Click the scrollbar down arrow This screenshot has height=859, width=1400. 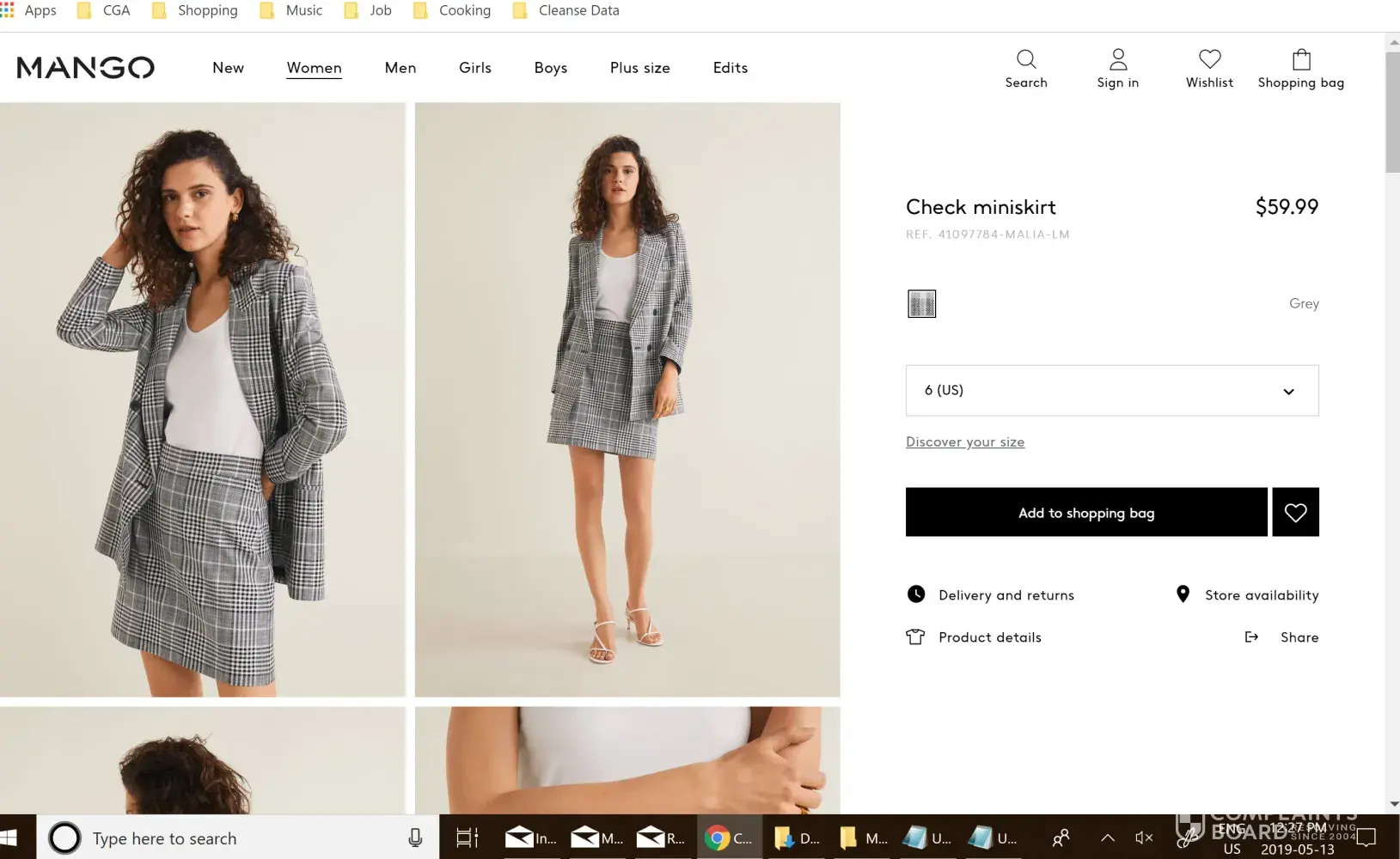(x=1392, y=804)
